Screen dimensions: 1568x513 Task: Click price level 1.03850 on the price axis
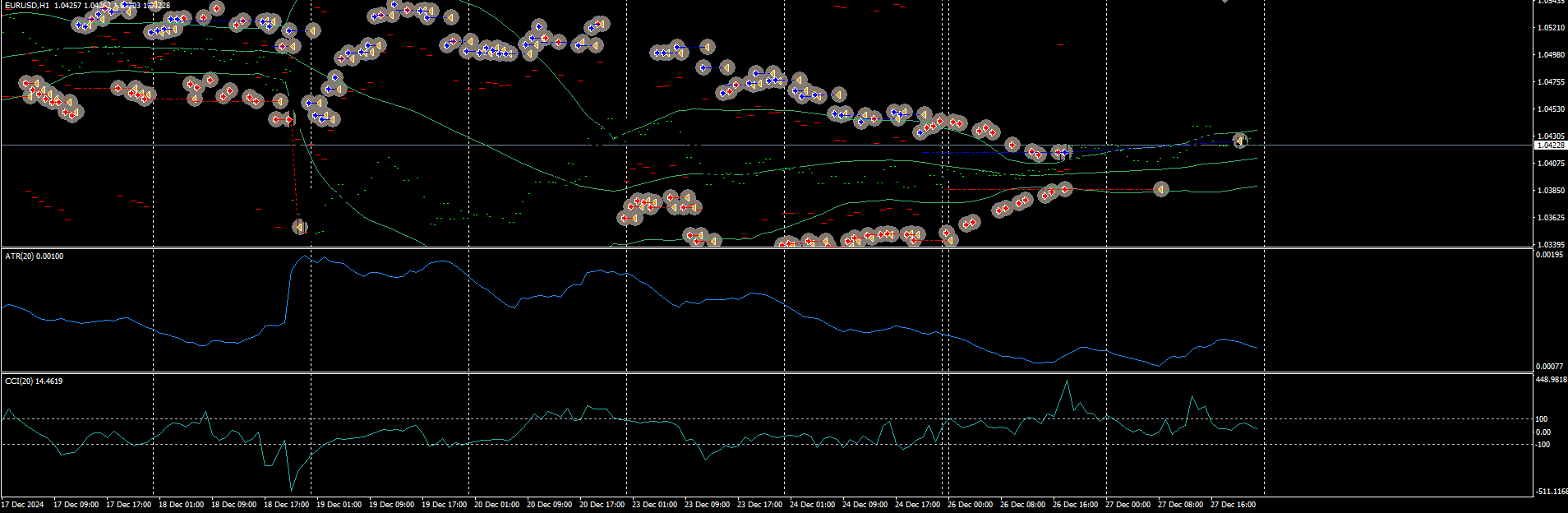pyautogui.click(x=1550, y=191)
